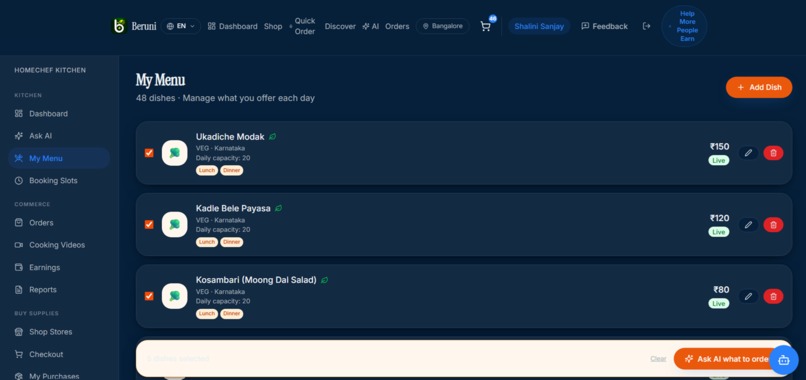
Task: Click Ask AI what to order button
Action: (x=726, y=359)
